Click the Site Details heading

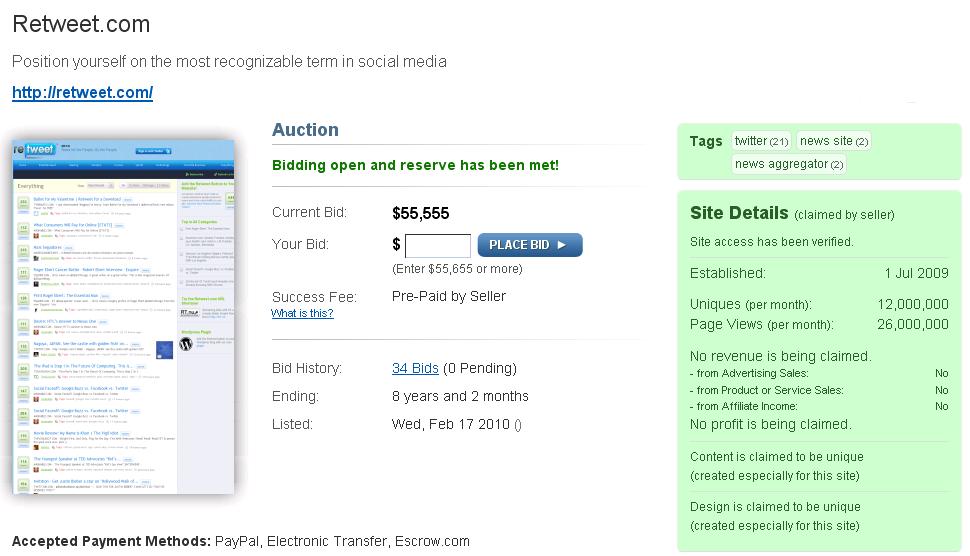[x=739, y=213]
